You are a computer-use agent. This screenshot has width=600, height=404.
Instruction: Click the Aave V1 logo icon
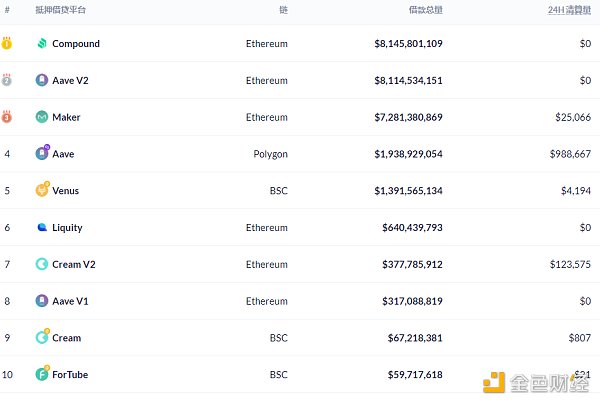pos(42,300)
